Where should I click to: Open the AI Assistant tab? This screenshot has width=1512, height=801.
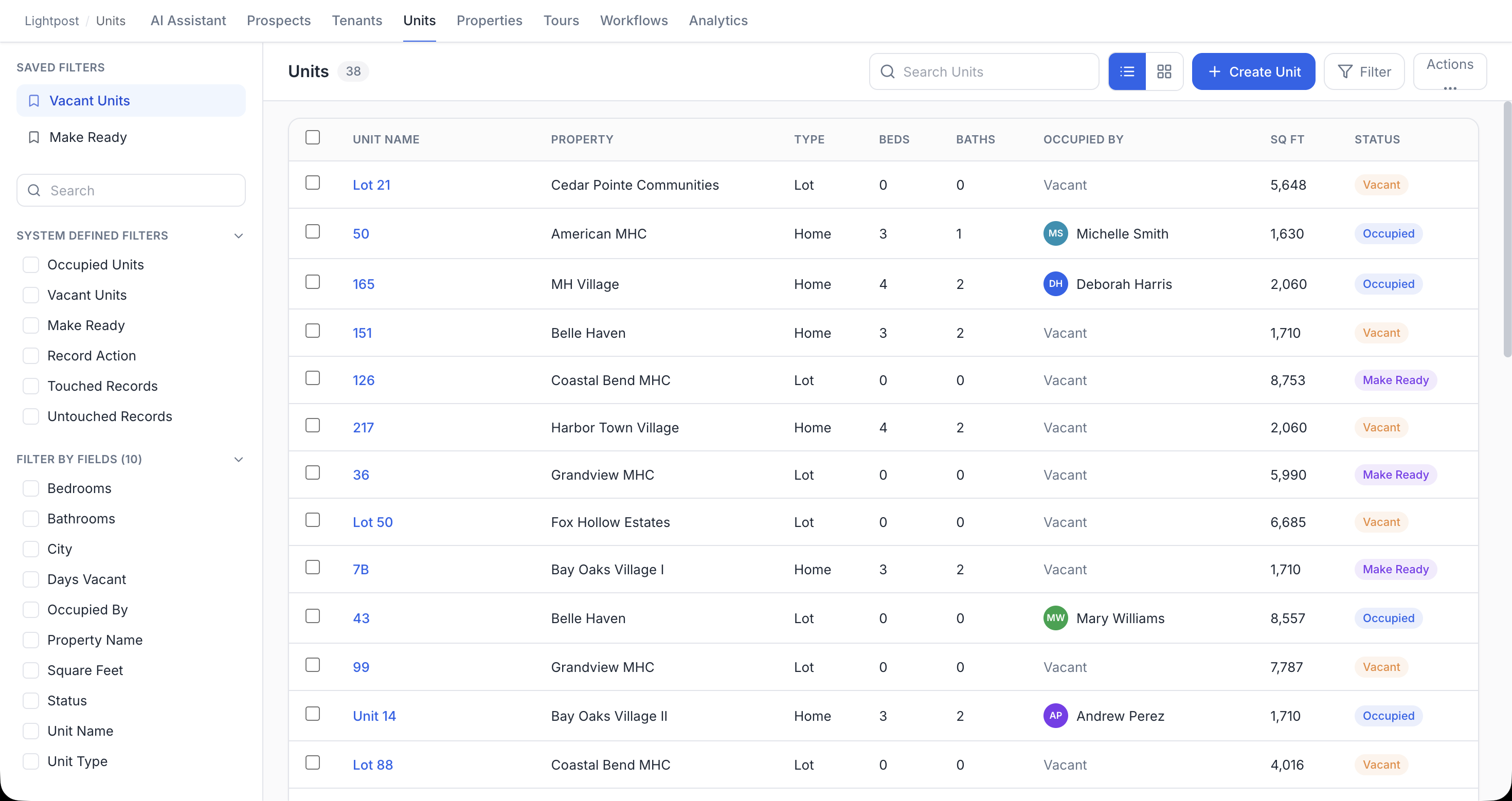click(188, 21)
